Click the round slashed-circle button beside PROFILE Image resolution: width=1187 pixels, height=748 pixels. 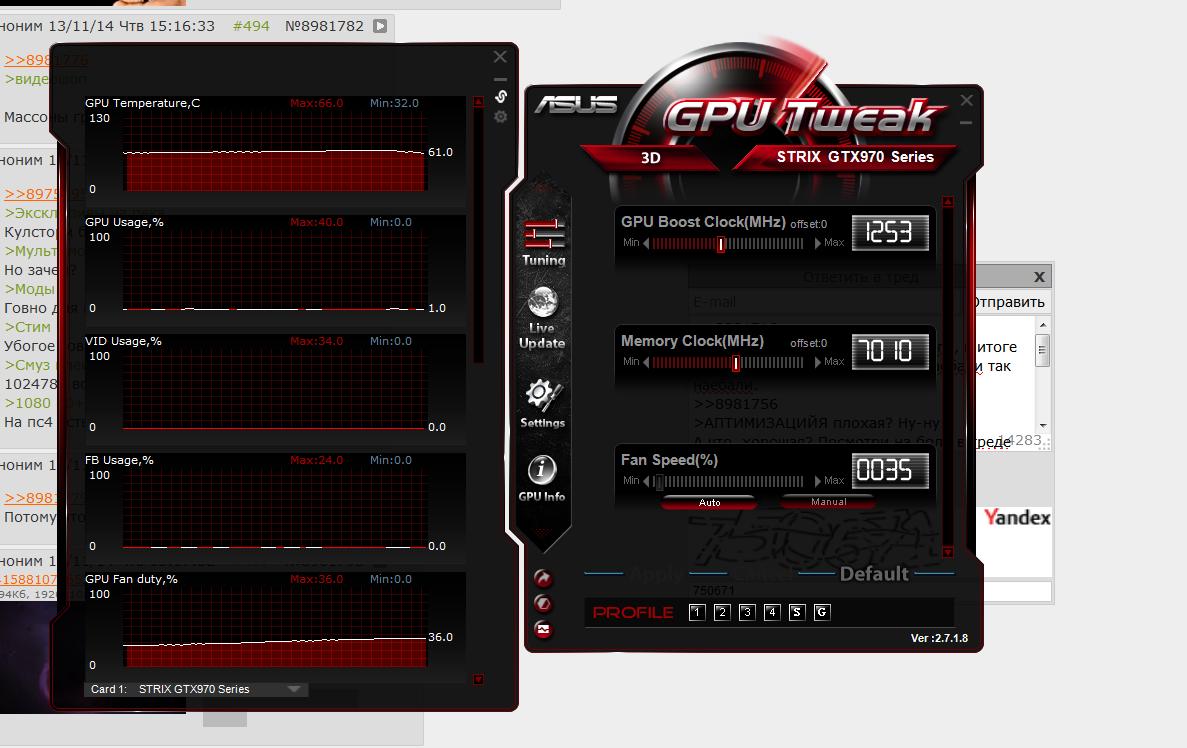pos(543,603)
